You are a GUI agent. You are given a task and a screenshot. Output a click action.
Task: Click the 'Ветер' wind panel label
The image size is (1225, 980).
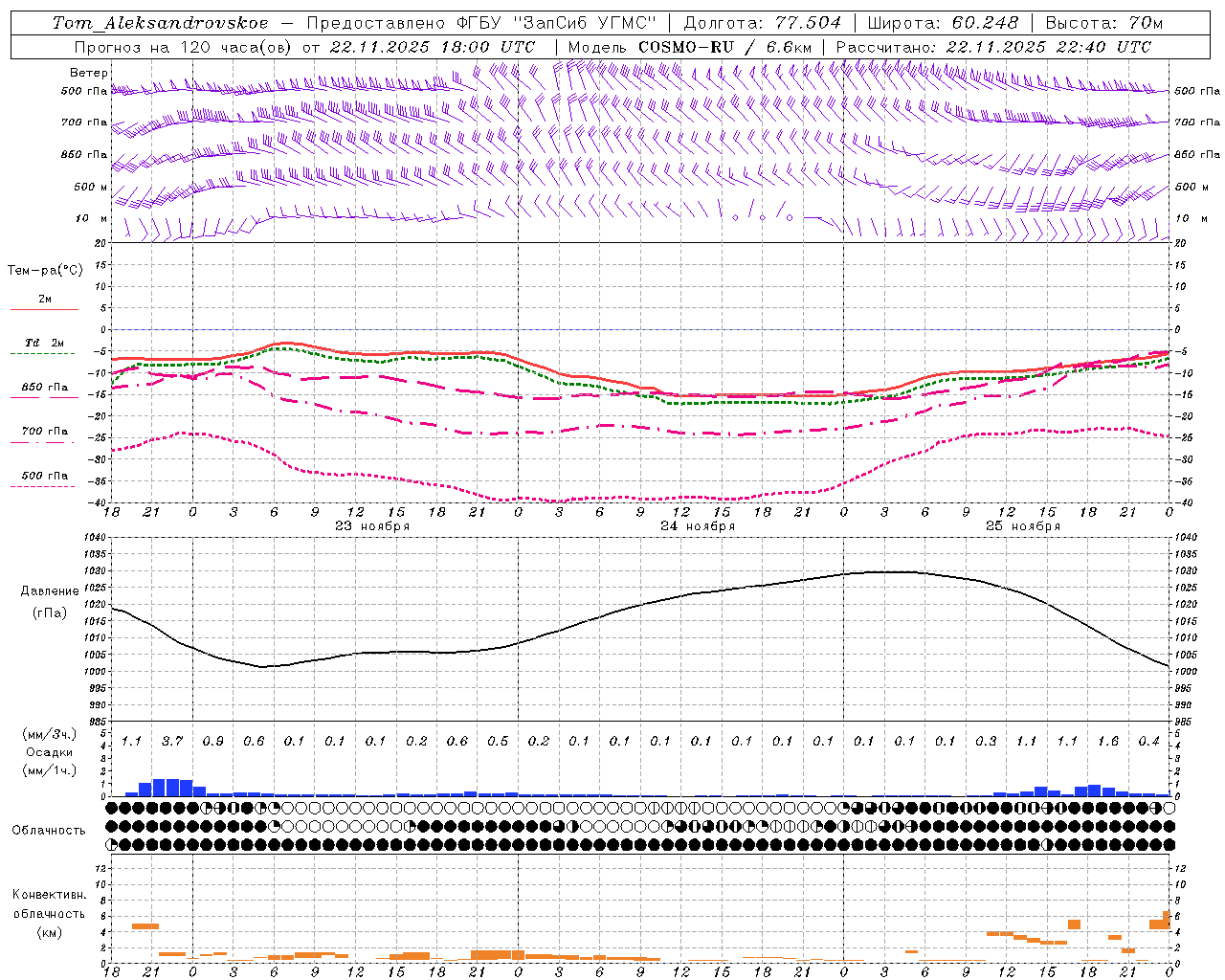coord(89,73)
